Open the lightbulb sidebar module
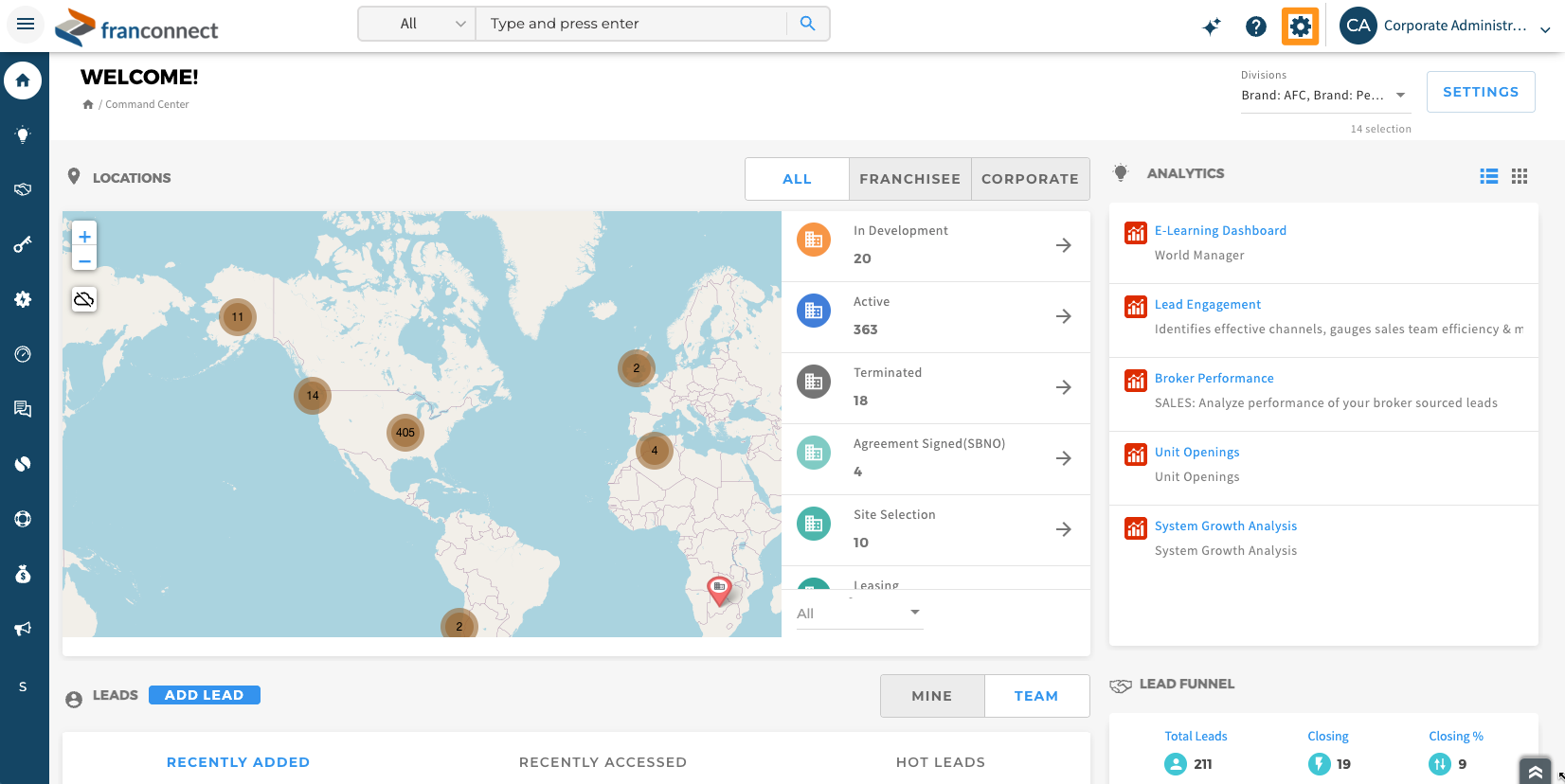Viewport: 1565px width, 784px height. [x=23, y=135]
